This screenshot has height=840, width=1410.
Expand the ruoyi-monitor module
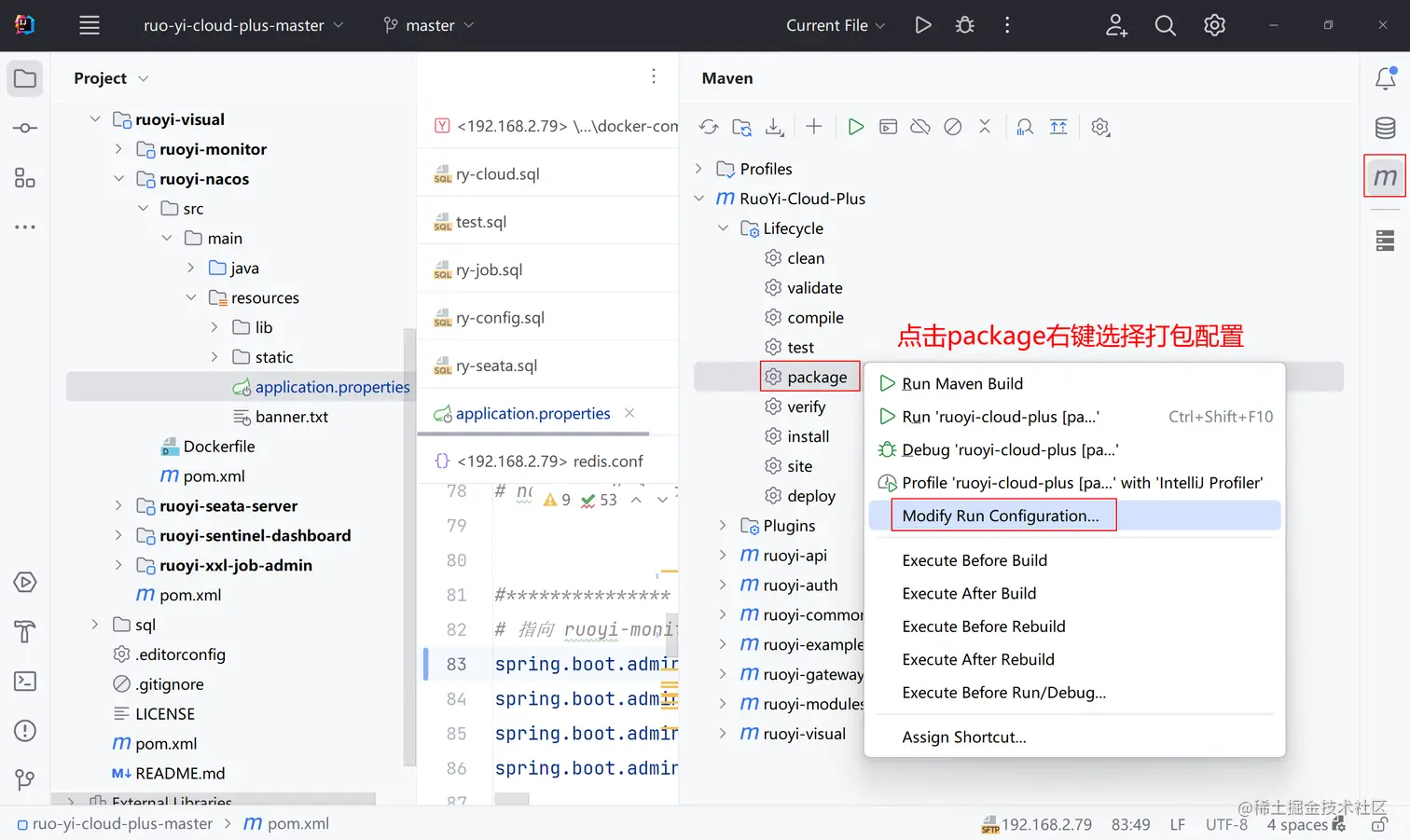pos(118,149)
